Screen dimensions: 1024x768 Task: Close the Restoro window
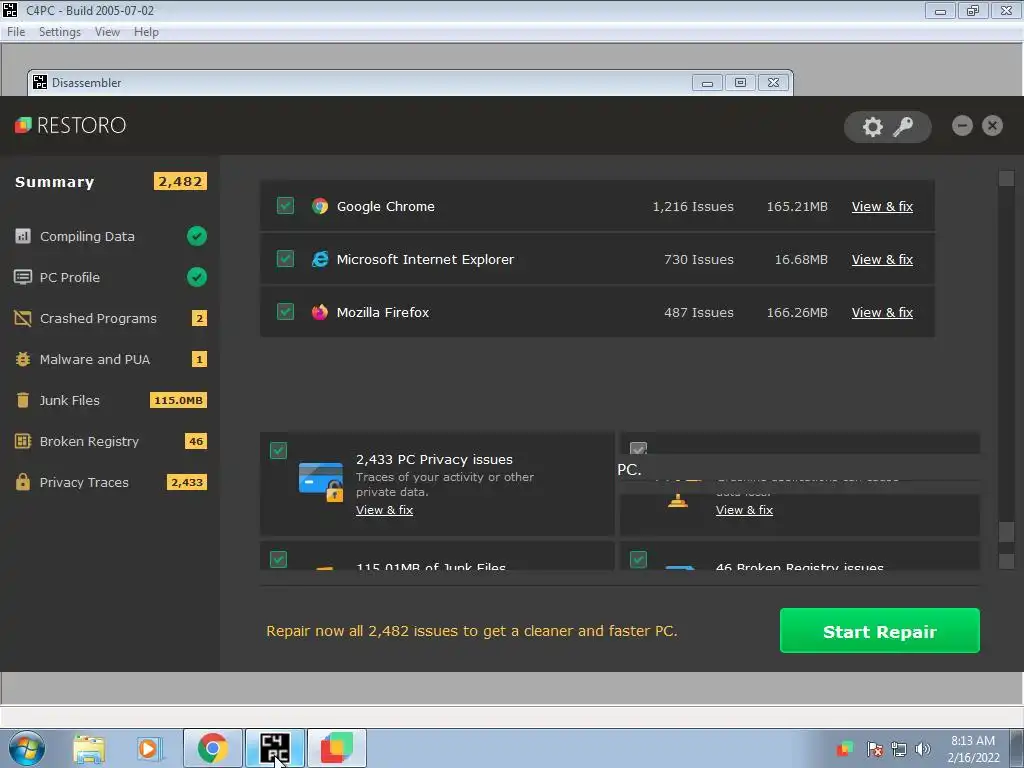click(993, 125)
